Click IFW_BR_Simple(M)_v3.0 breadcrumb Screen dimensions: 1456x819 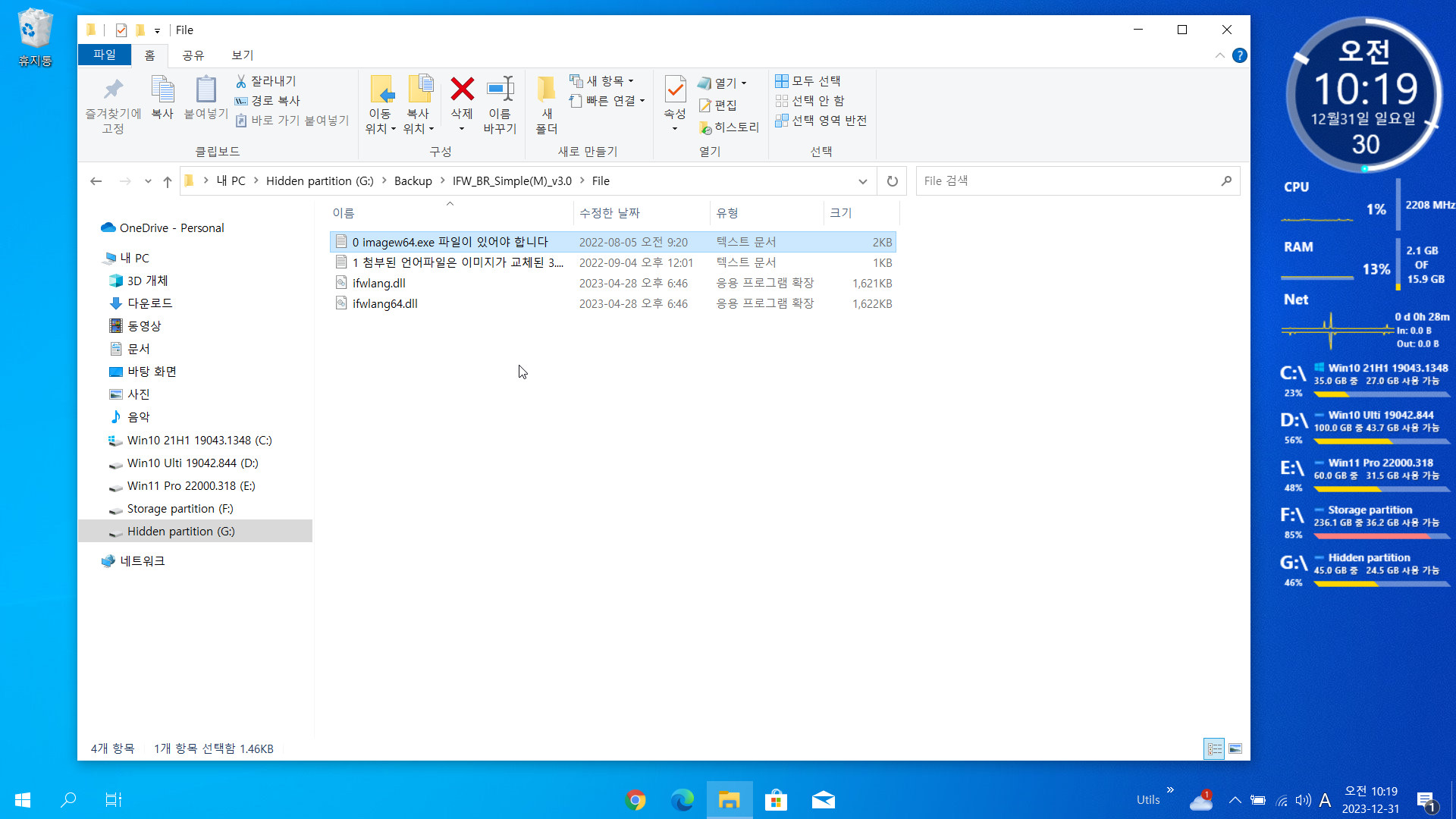pos(512,180)
